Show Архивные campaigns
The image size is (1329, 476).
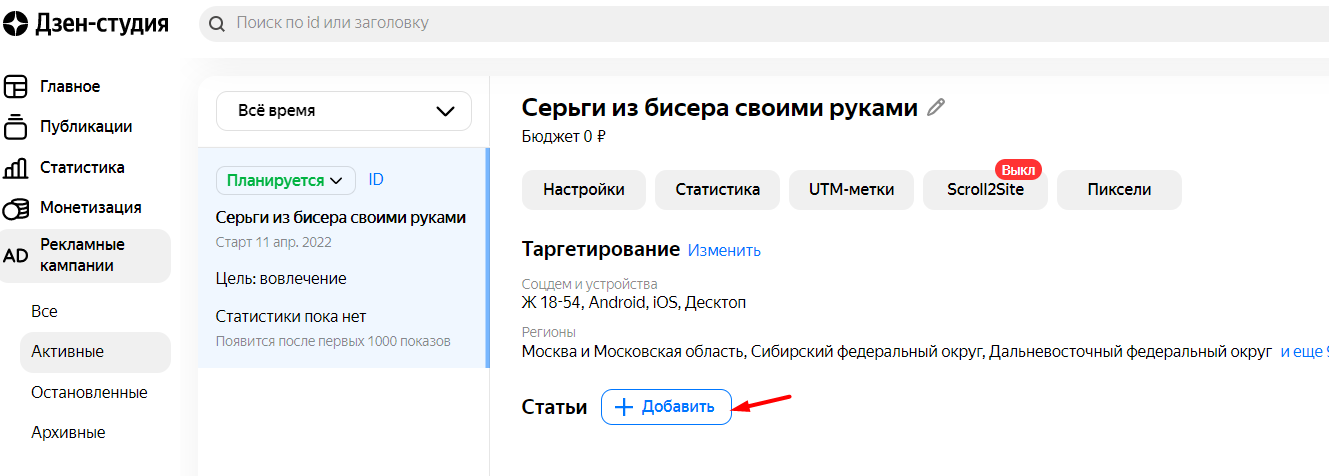(68, 433)
